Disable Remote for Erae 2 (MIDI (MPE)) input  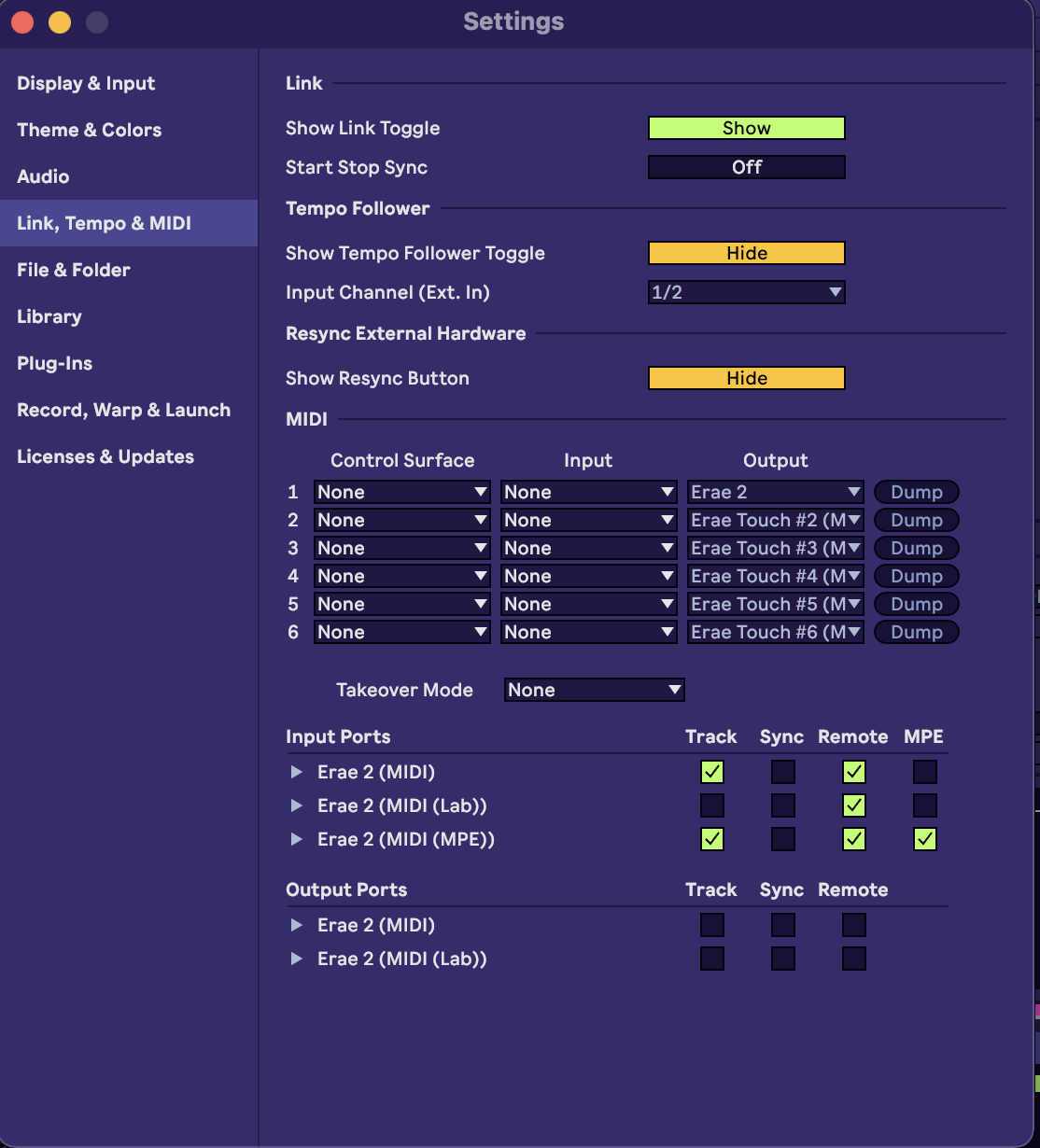tap(854, 839)
